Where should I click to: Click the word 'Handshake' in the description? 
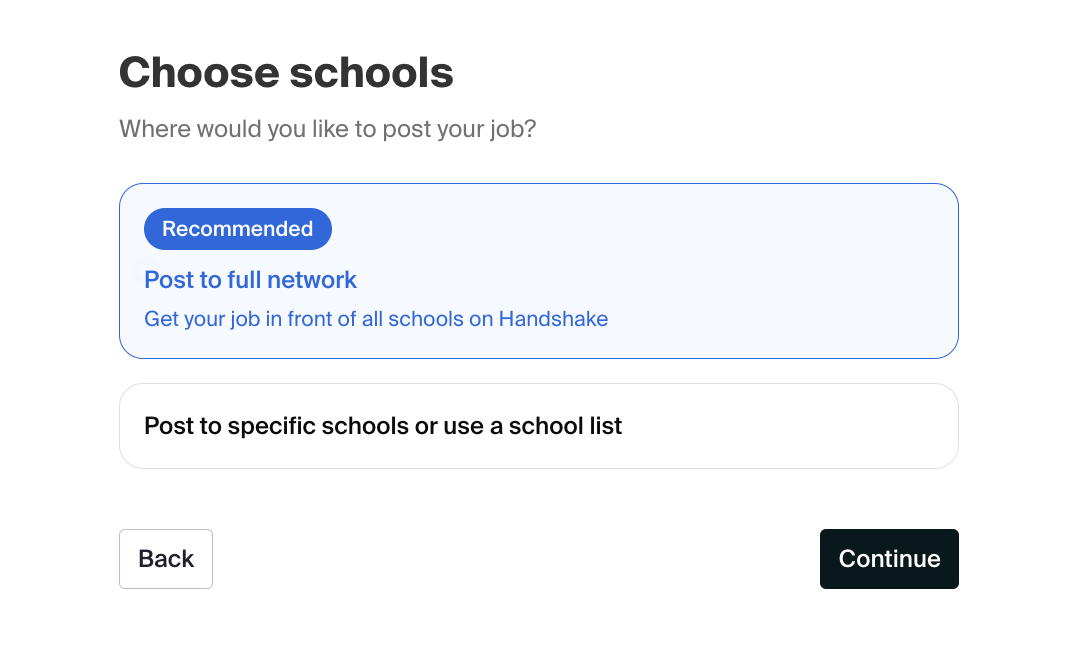click(553, 319)
